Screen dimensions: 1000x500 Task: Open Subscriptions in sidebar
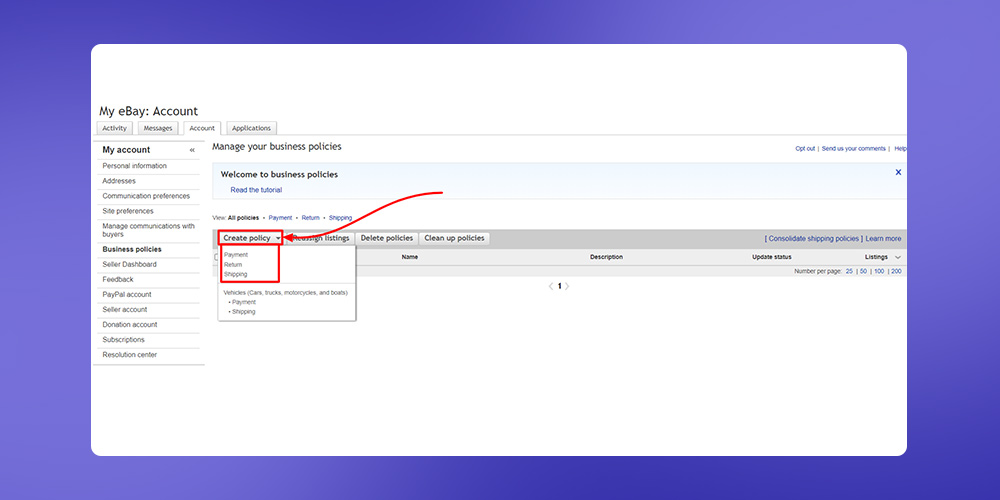tap(124, 340)
